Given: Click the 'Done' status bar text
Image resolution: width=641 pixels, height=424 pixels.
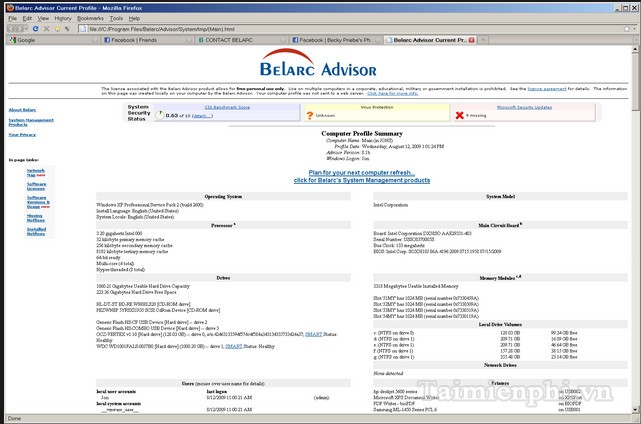Looking at the screenshot, I should [14, 418].
